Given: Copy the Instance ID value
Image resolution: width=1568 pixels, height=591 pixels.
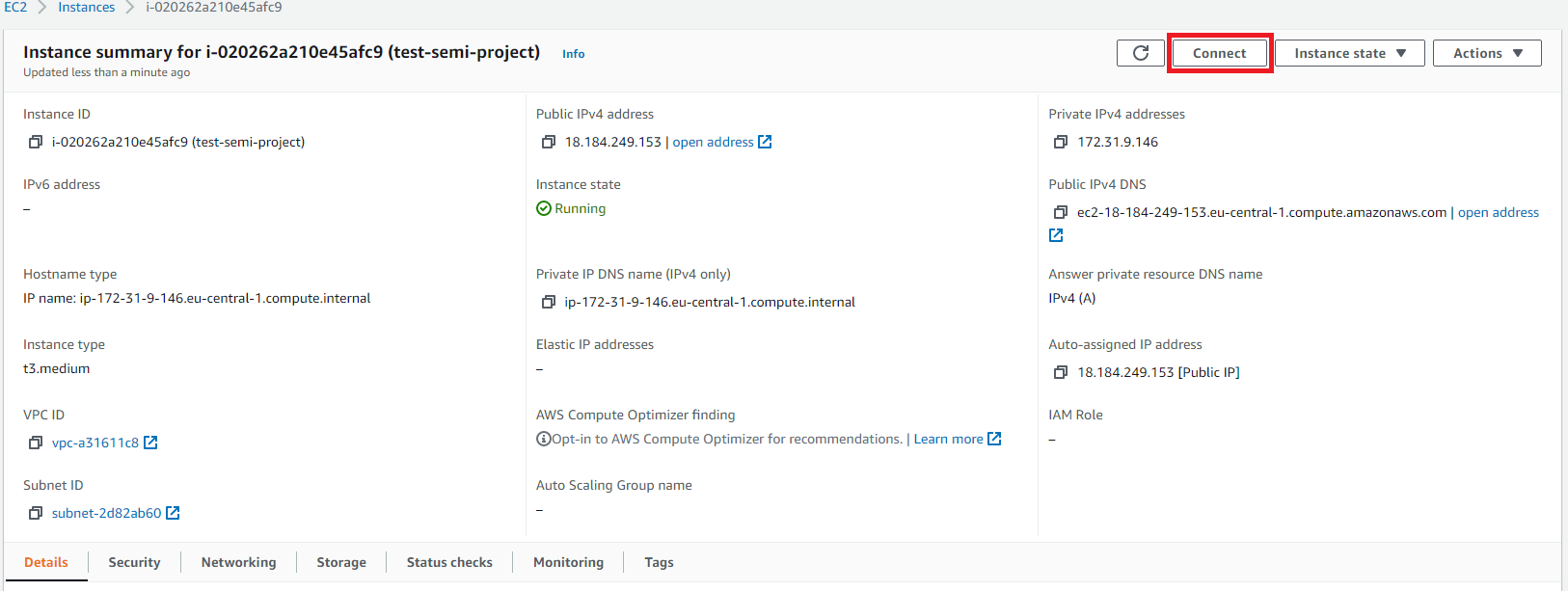Looking at the screenshot, I should pos(36,143).
